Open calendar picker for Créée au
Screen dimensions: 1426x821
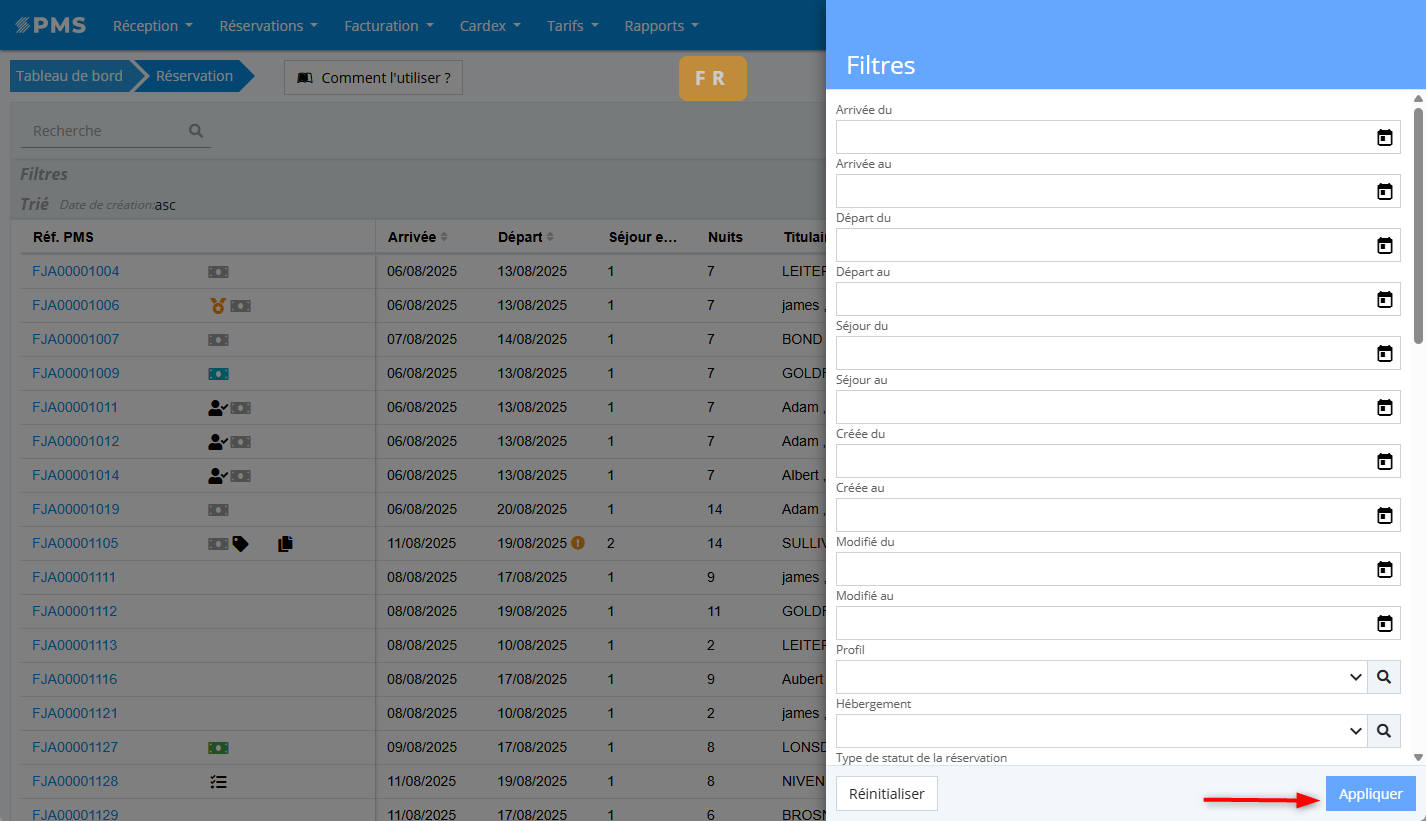tap(1384, 516)
